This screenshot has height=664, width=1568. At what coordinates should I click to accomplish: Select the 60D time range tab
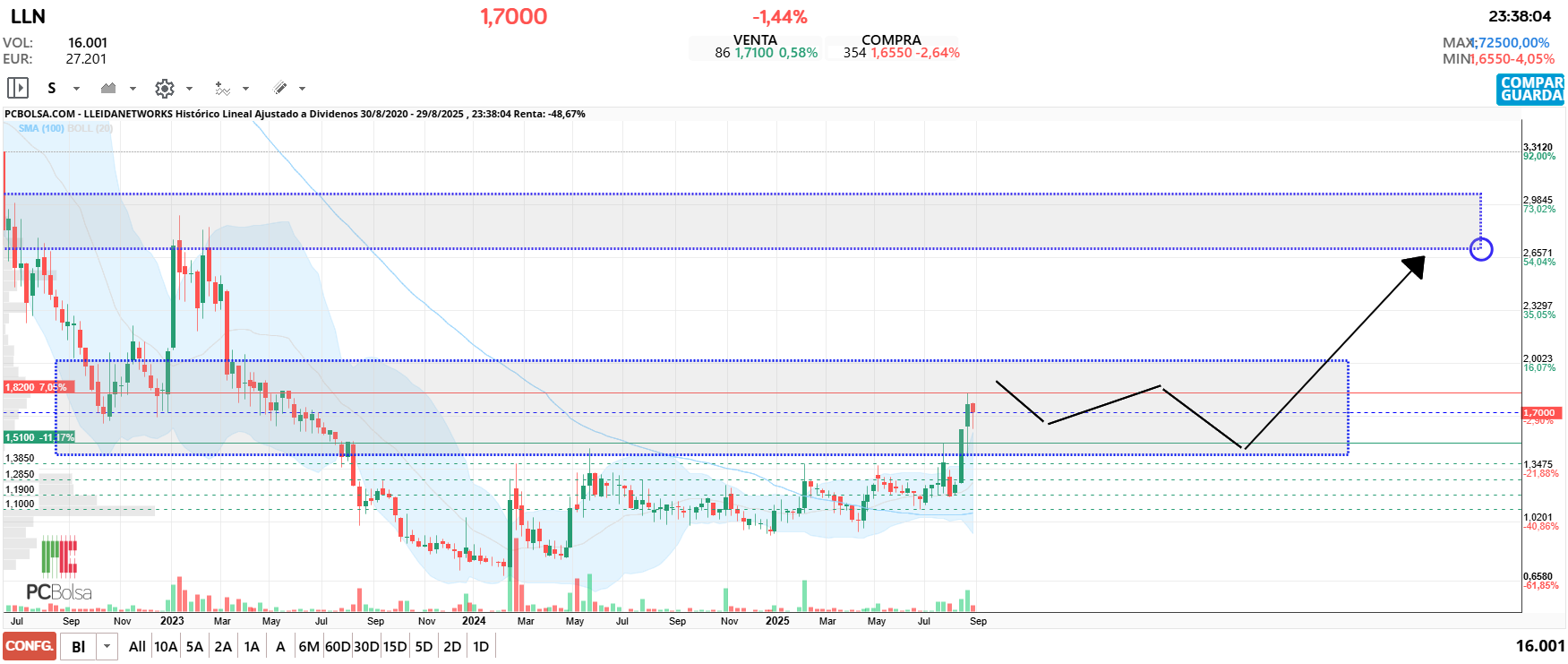(338, 646)
